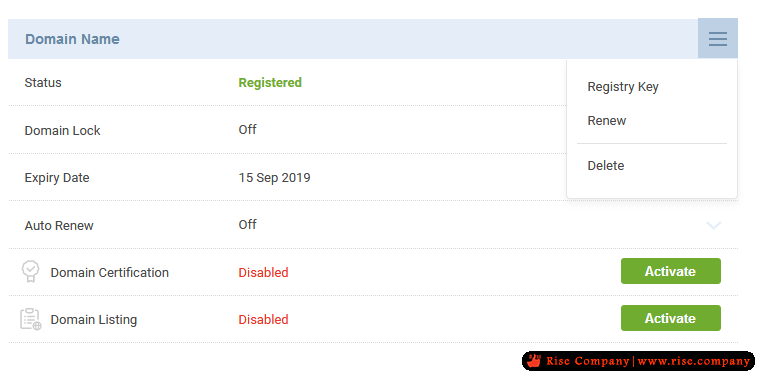
Task: Click the Domain Listing clipboard globe icon
Action: tap(31, 319)
